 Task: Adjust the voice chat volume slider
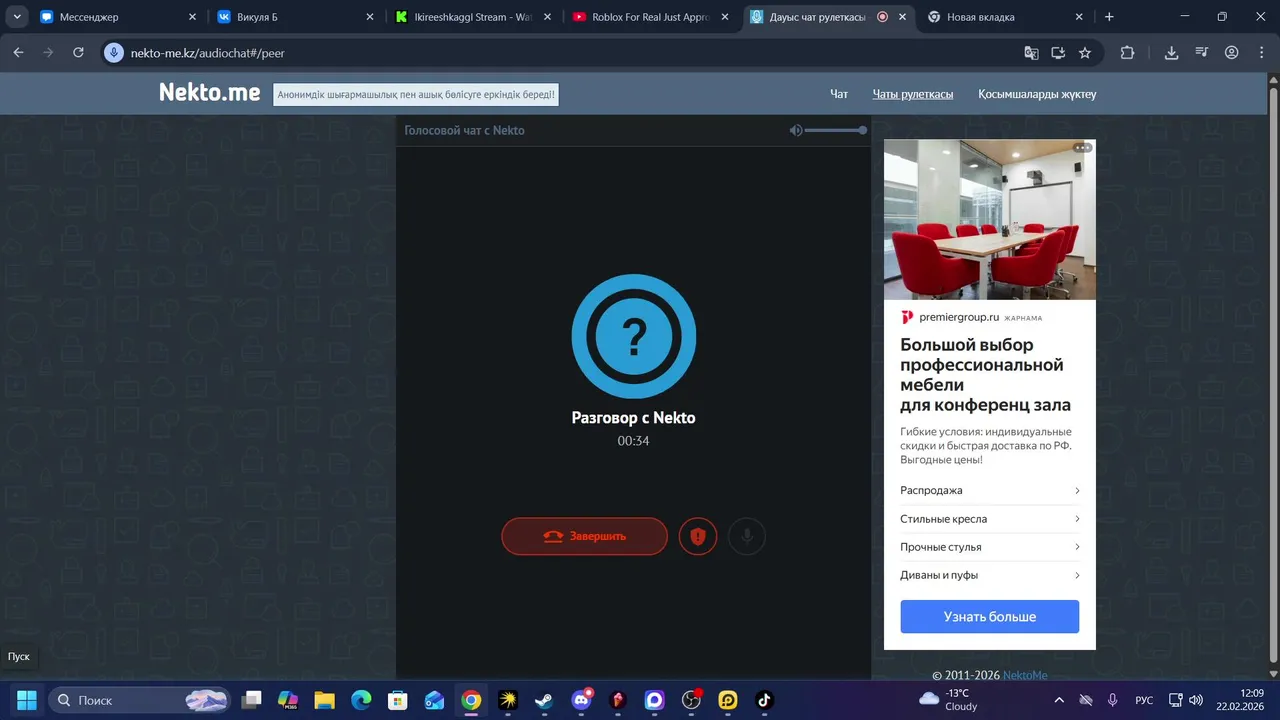(835, 130)
